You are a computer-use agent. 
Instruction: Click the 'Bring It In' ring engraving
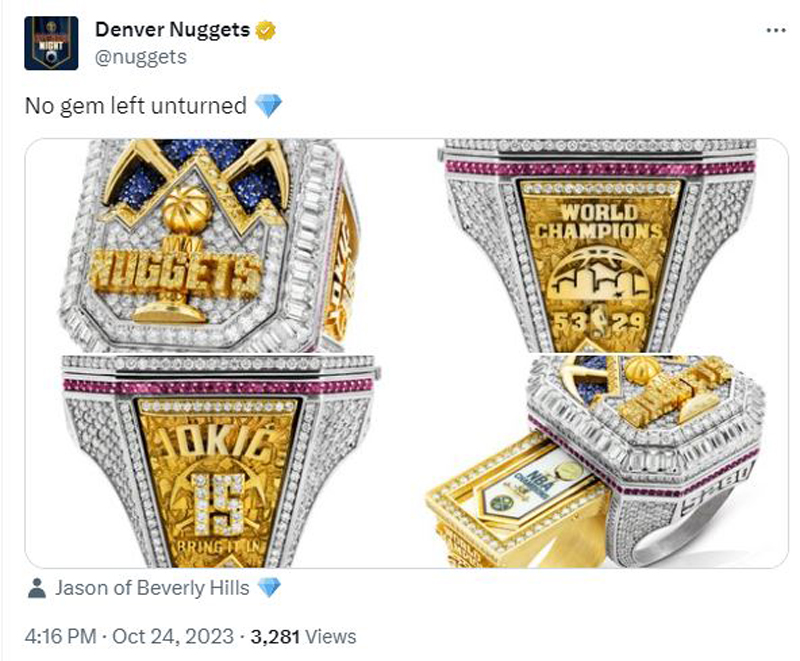click(x=218, y=547)
